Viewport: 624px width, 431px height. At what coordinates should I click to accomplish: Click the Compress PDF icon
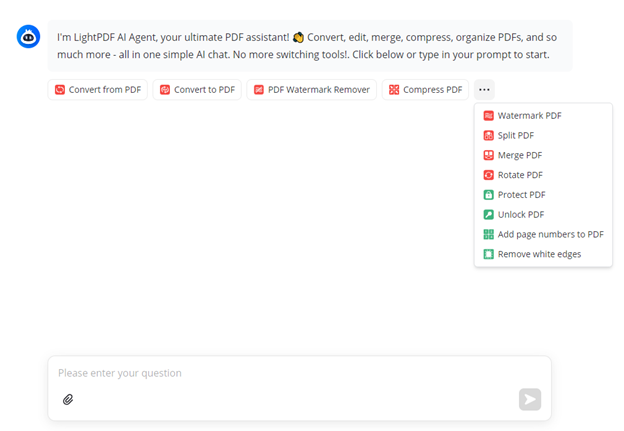[x=394, y=90]
